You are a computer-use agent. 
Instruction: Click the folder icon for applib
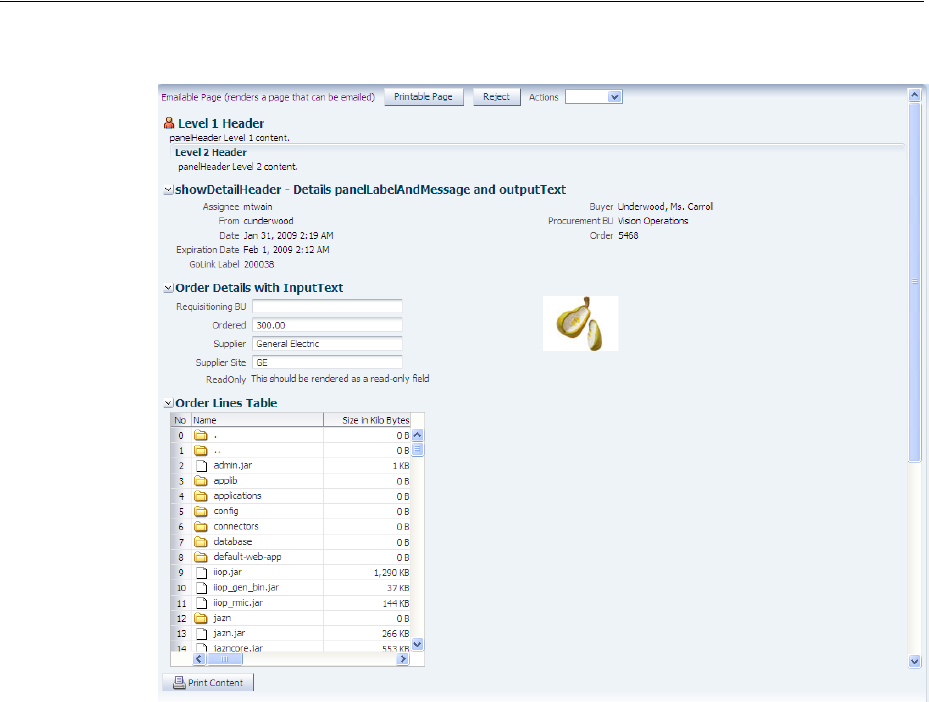[201, 481]
